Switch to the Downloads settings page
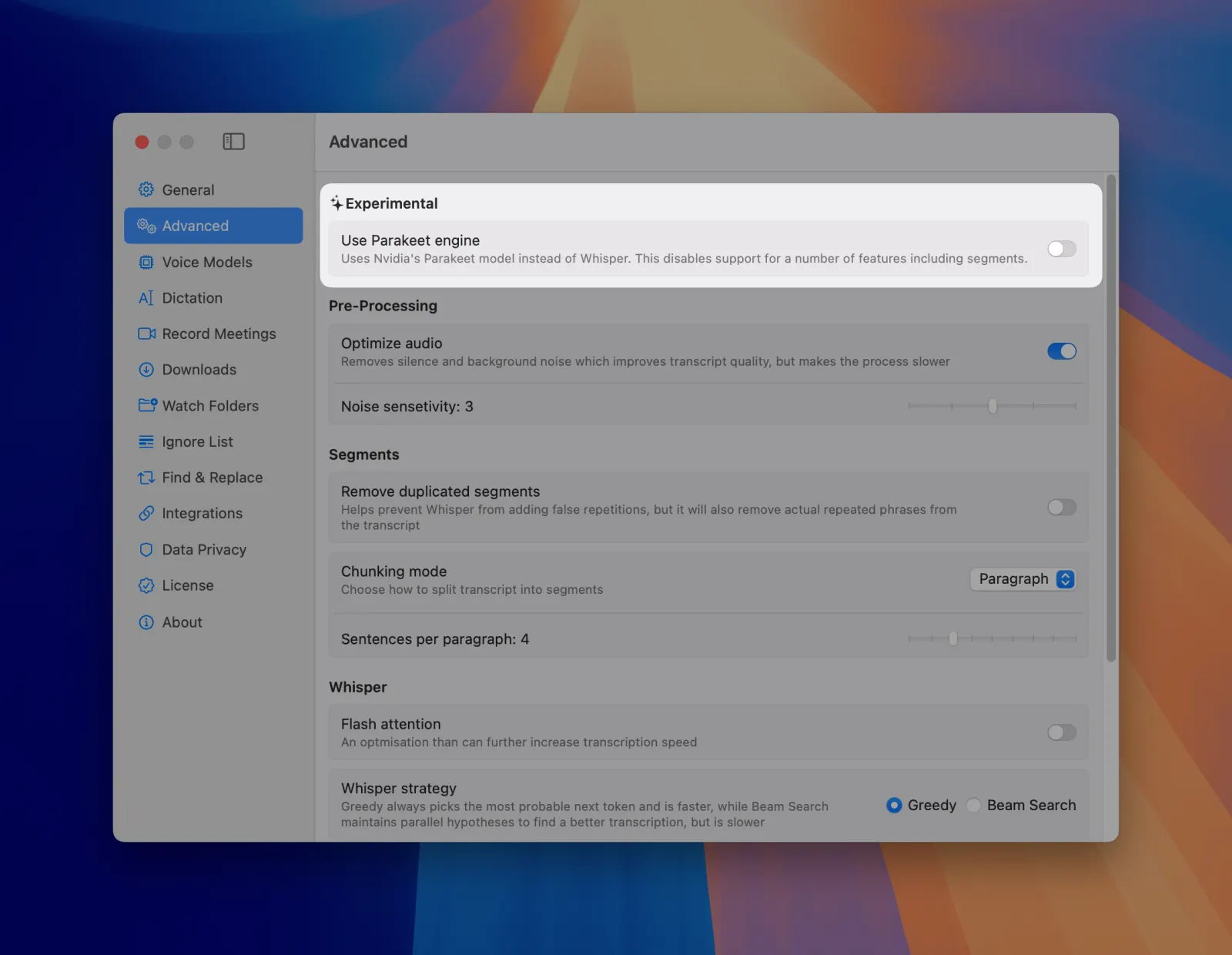1232x955 pixels. tap(213, 370)
